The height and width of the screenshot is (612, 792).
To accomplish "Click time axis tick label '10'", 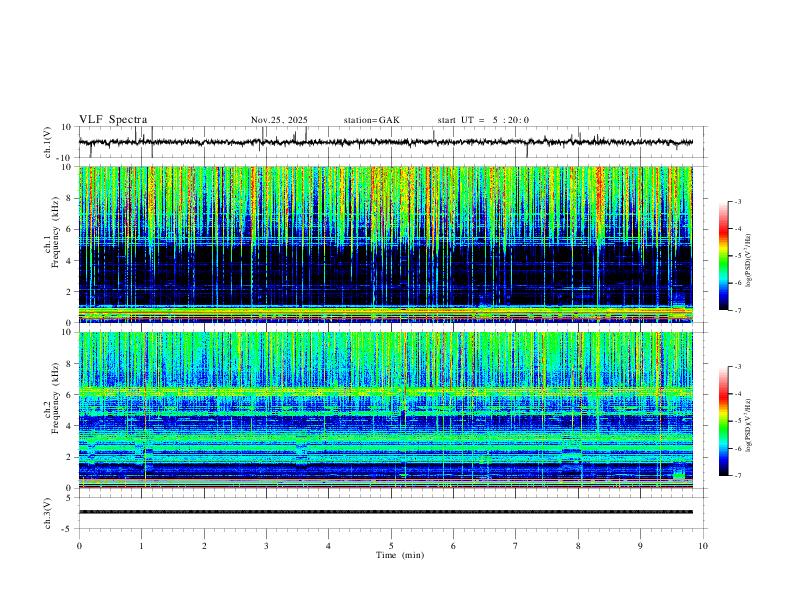I will click(x=703, y=546).
